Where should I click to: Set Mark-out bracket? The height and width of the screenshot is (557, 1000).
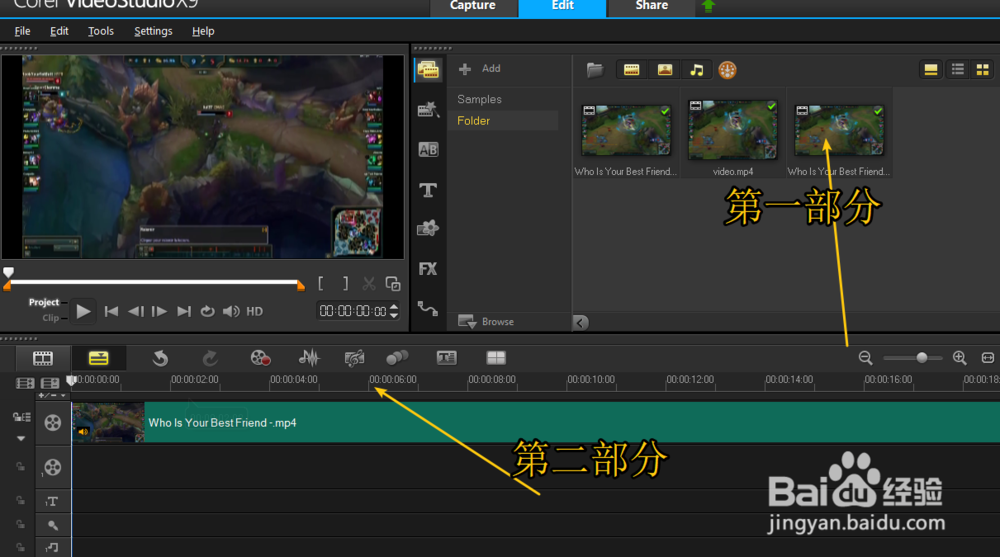coord(345,283)
